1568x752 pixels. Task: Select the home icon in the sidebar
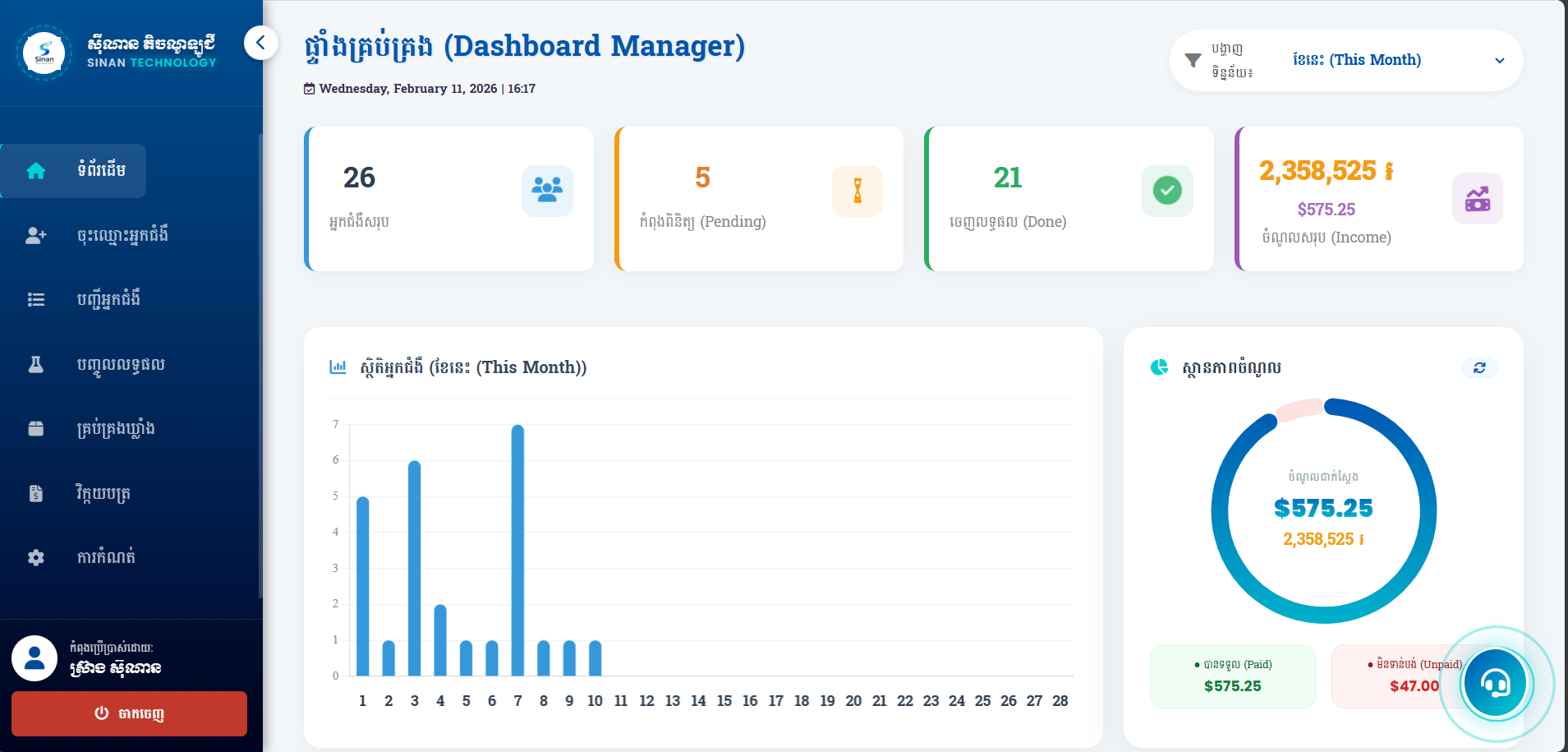(x=36, y=170)
